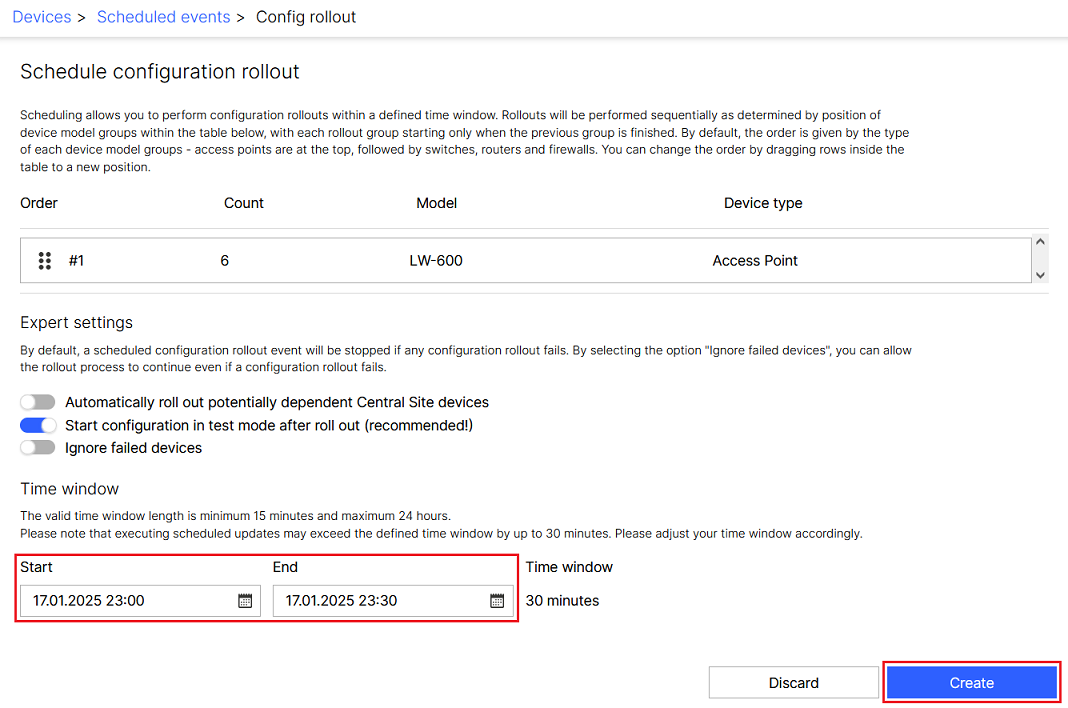Image resolution: width=1068 pixels, height=708 pixels.
Task: Open the Start date calendar picker
Action: click(x=245, y=601)
